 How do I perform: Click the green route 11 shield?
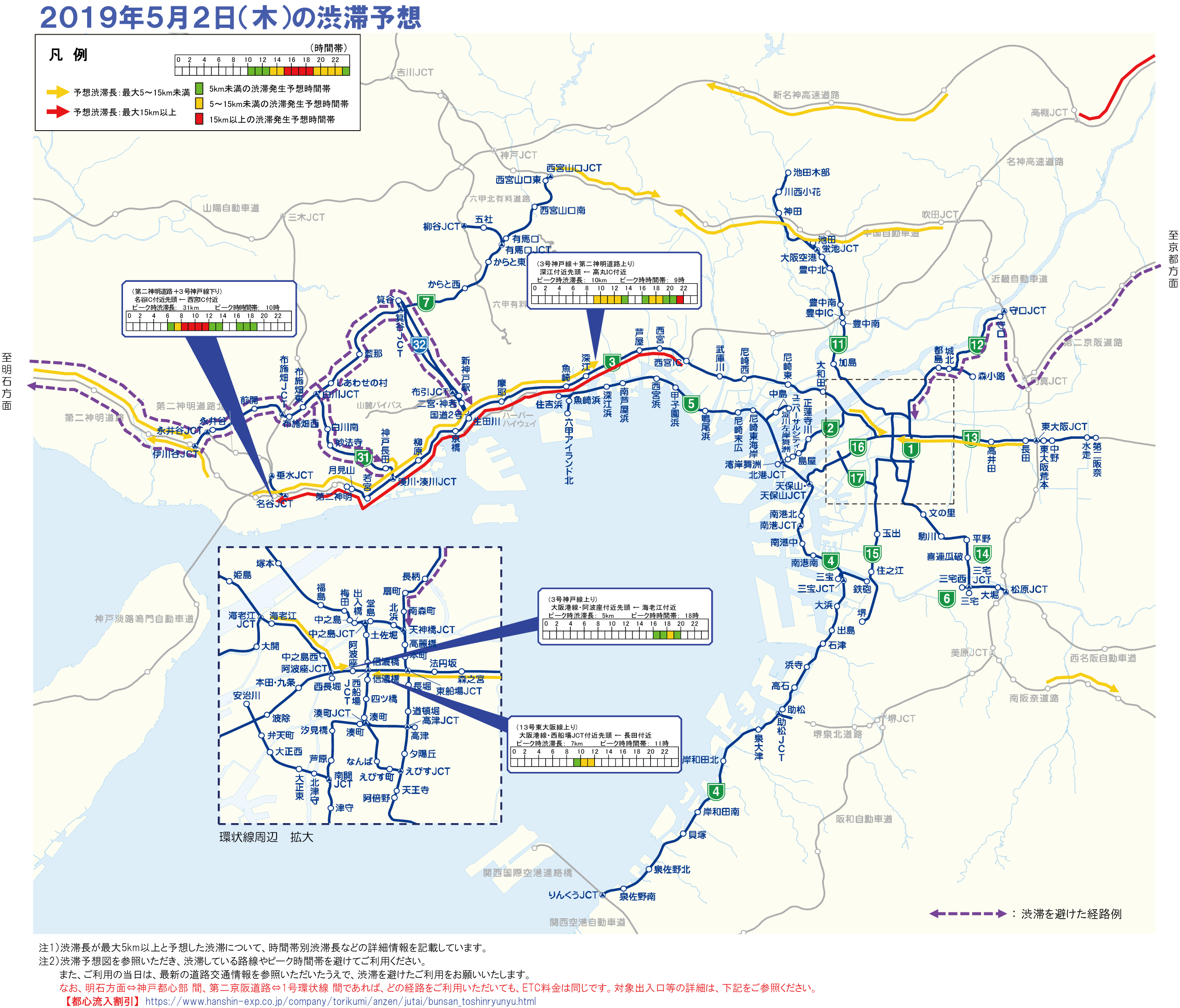pos(838,344)
